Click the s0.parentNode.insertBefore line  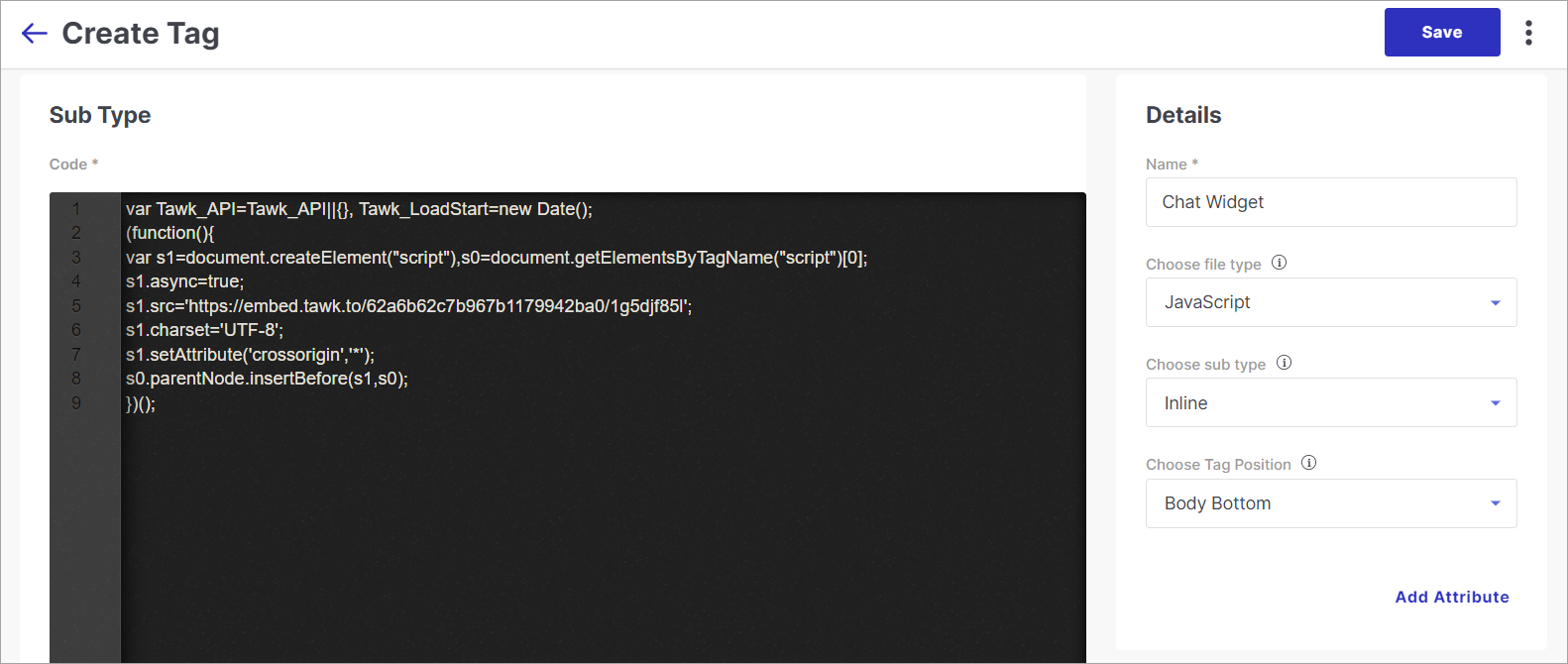(267, 379)
